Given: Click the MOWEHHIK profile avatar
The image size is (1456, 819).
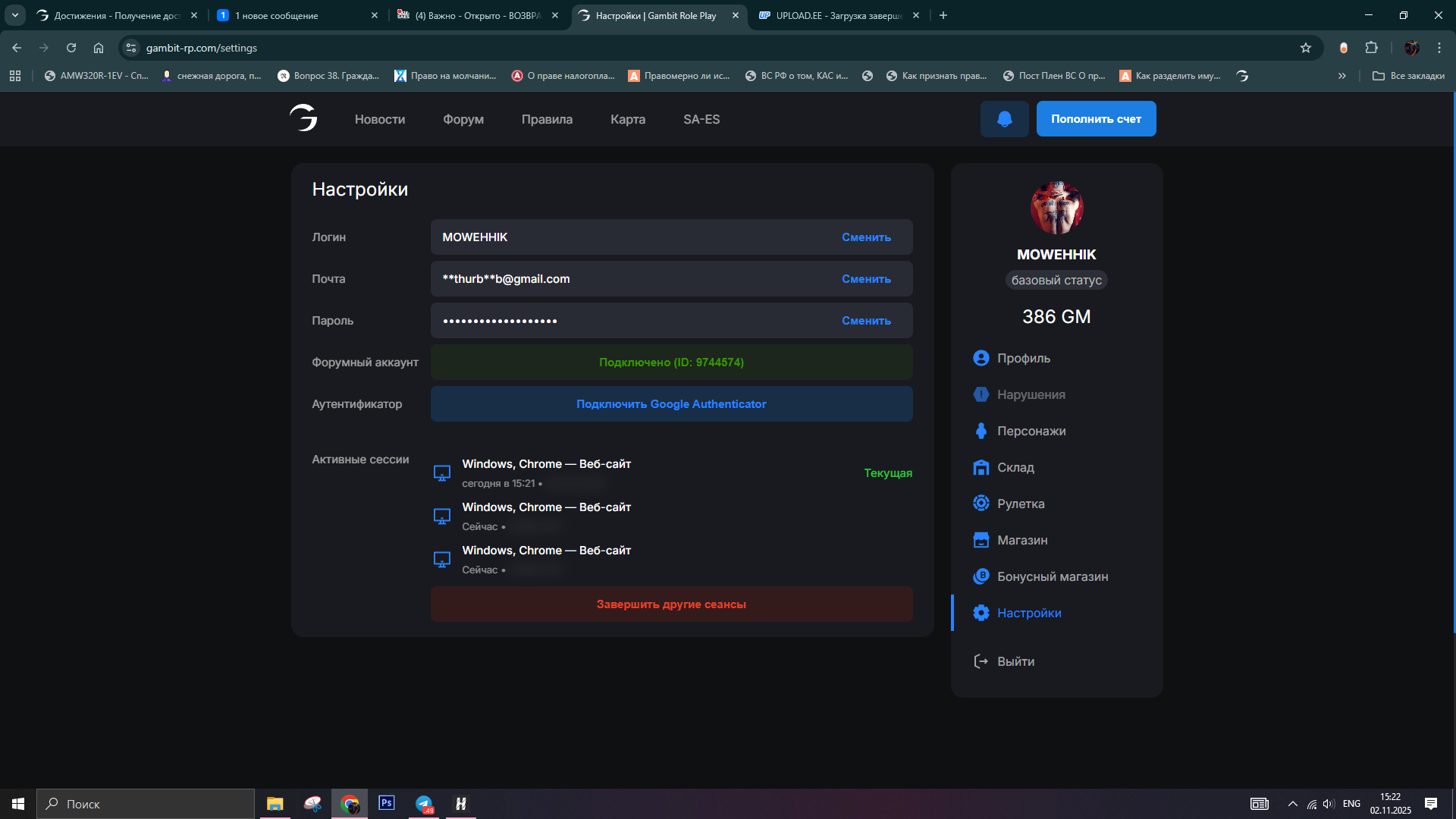Looking at the screenshot, I should pos(1056,208).
